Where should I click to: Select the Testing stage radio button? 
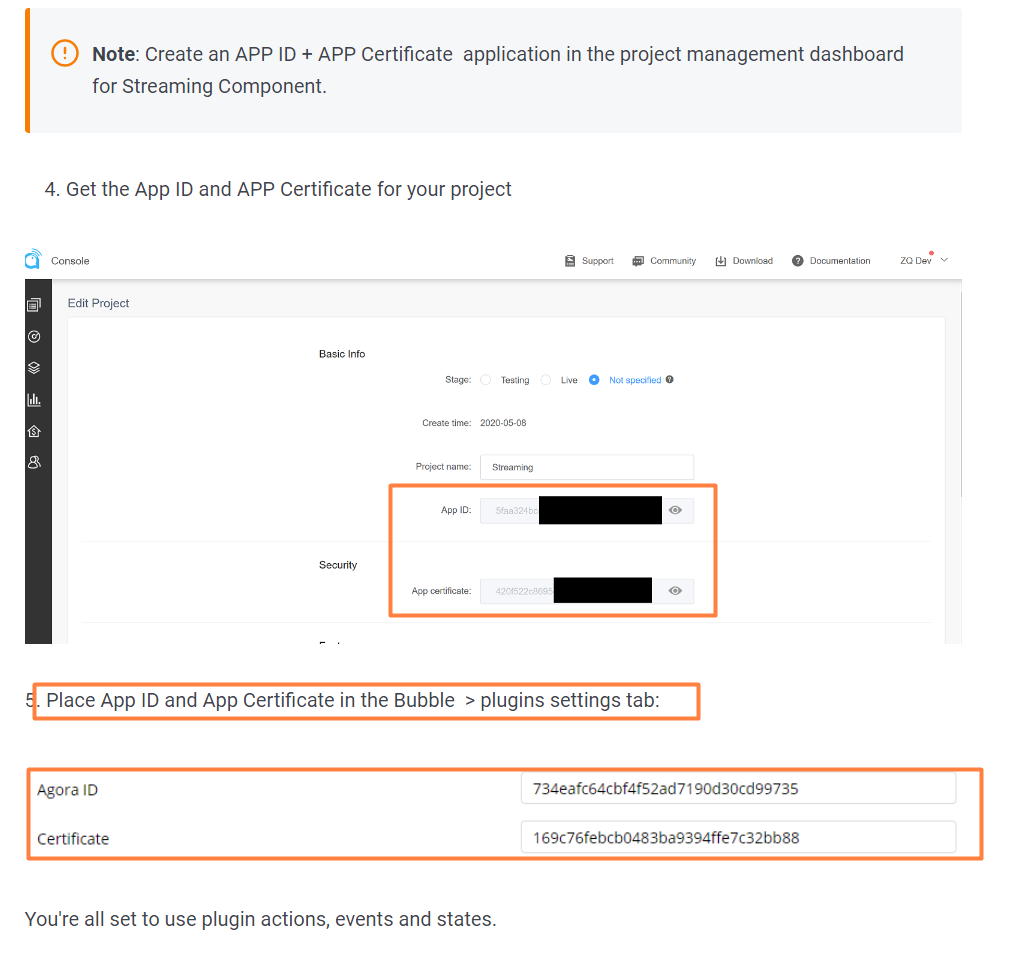(486, 380)
